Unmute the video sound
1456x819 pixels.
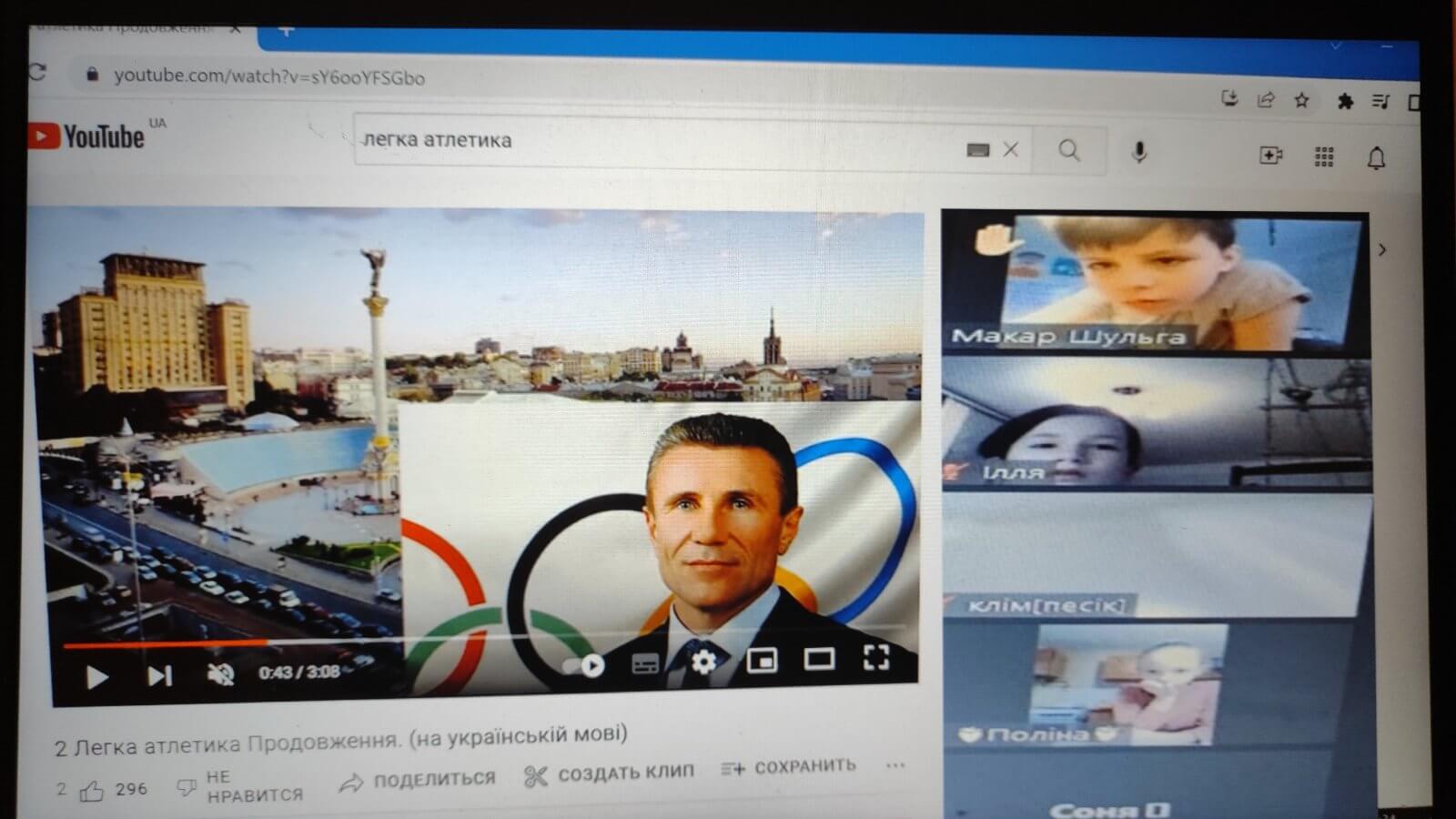(x=220, y=674)
